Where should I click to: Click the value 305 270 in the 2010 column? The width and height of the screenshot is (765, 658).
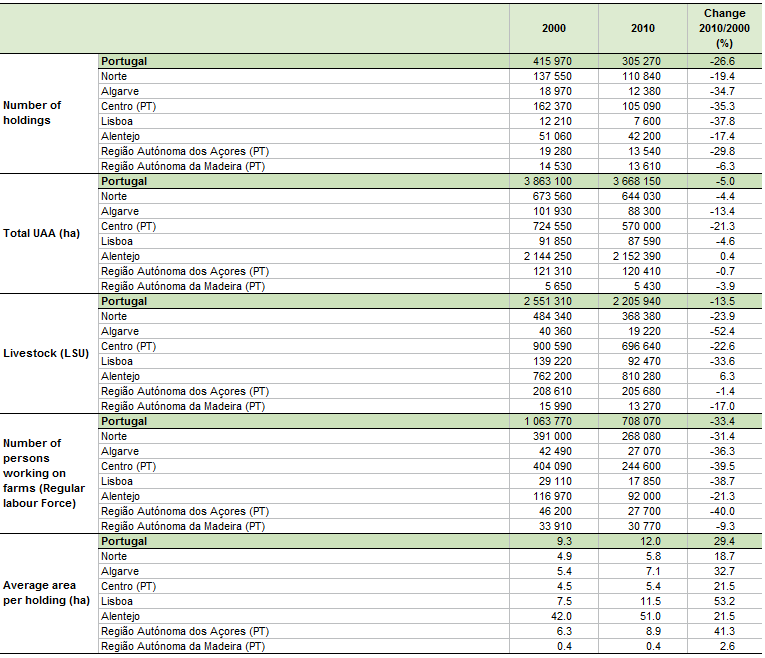[641, 61]
